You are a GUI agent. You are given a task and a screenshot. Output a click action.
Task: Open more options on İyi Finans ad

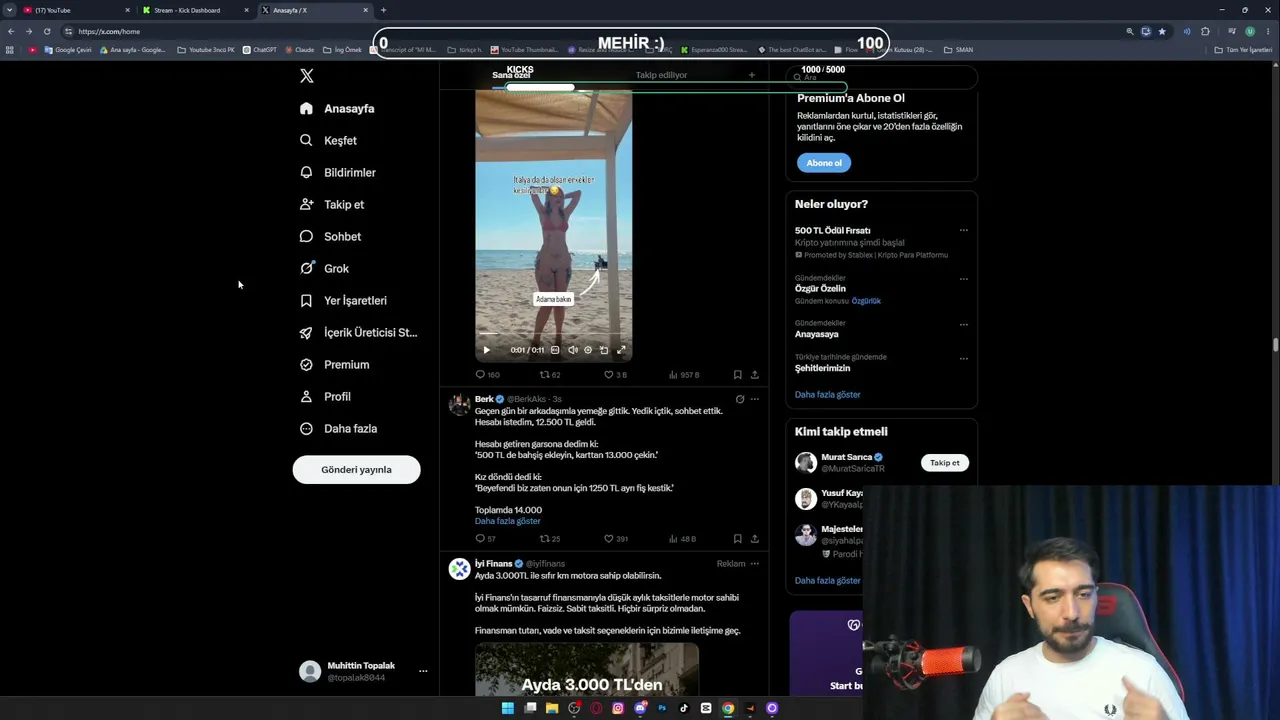click(x=755, y=564)
